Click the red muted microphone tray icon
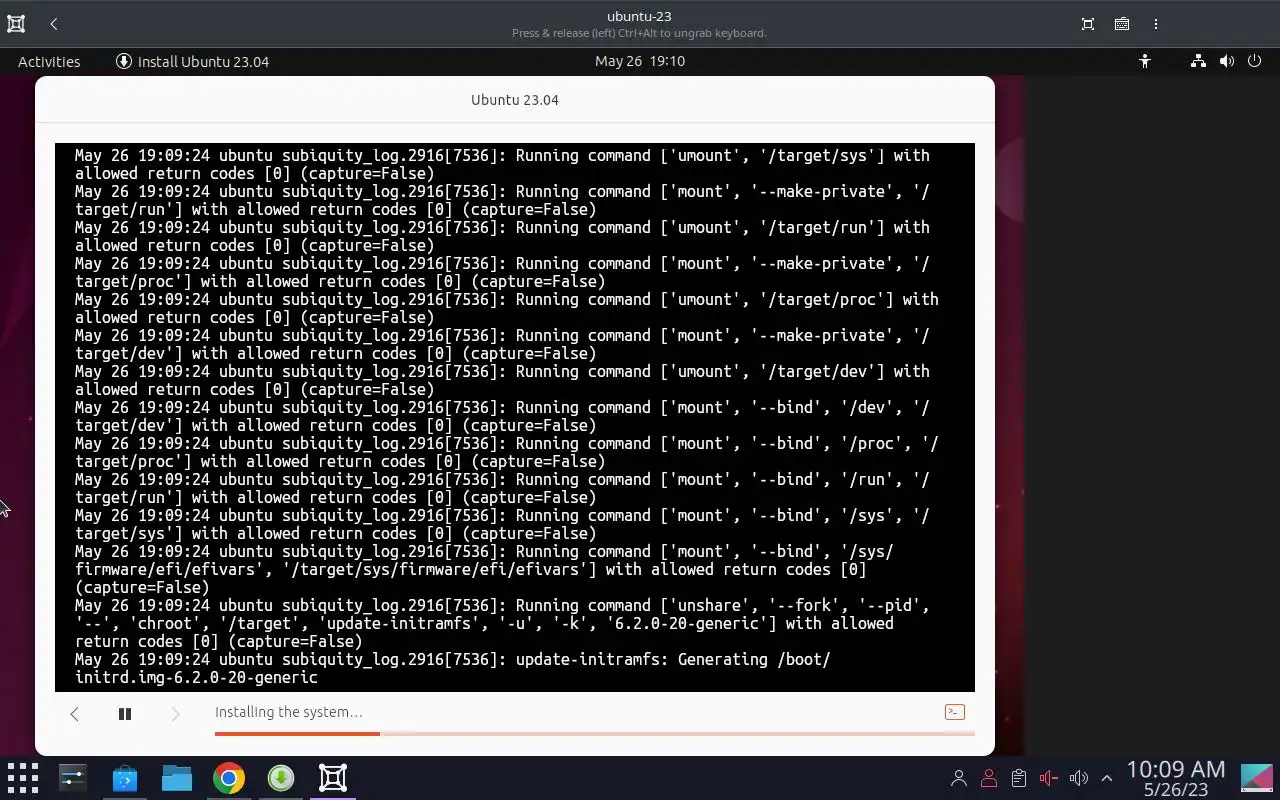Screen dimensions: 1280x800 [1049, 778]
